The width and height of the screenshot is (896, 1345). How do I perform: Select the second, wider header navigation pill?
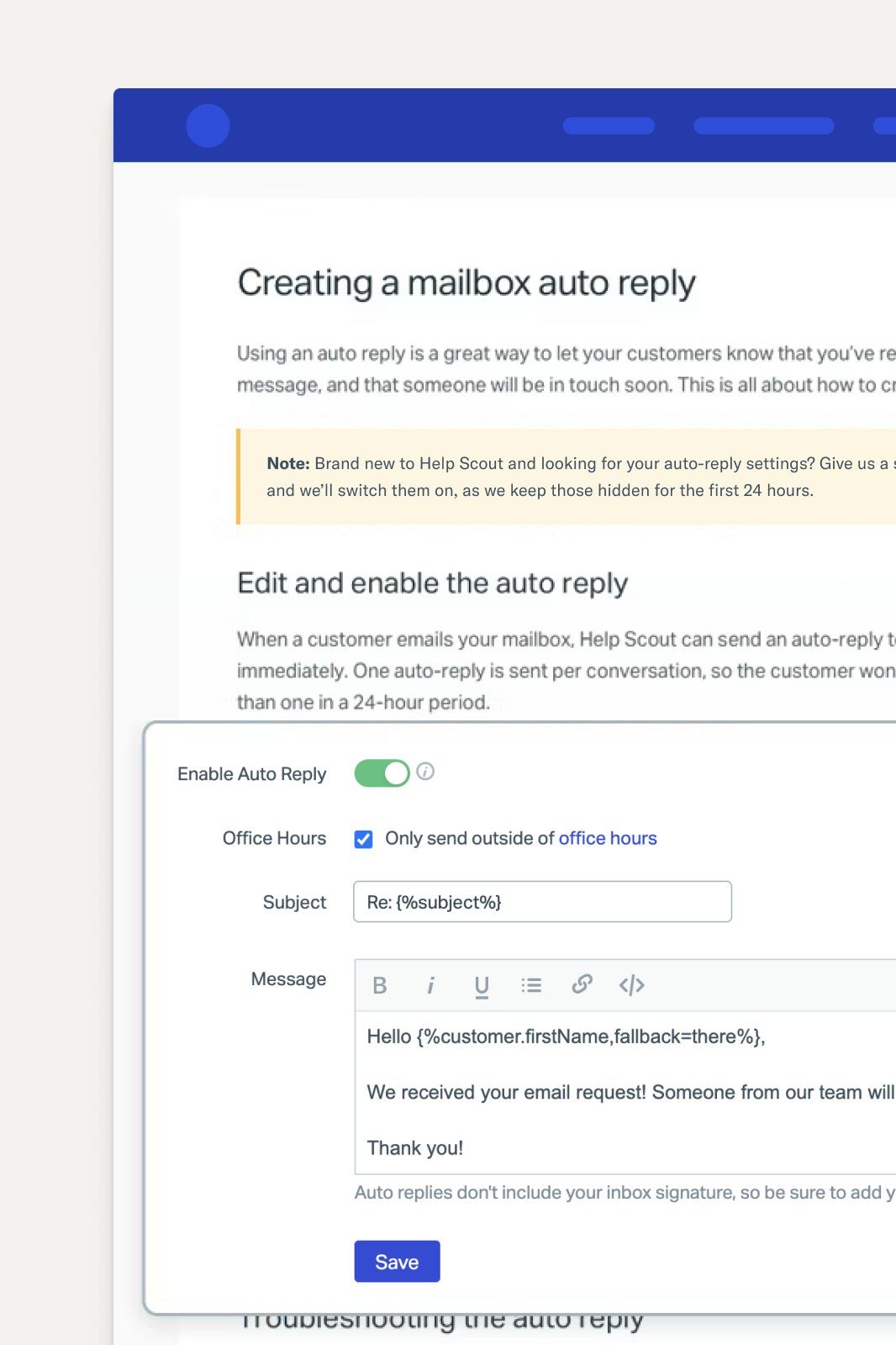click(x=763, y=126)
